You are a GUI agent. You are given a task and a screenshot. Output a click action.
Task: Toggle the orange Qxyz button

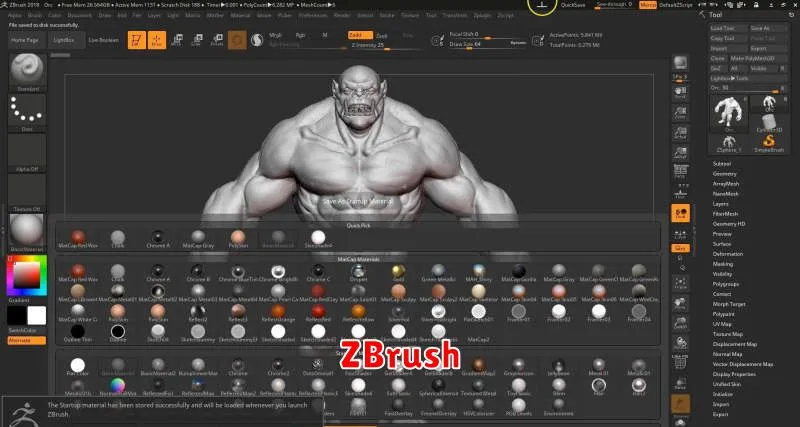point(680,248)
